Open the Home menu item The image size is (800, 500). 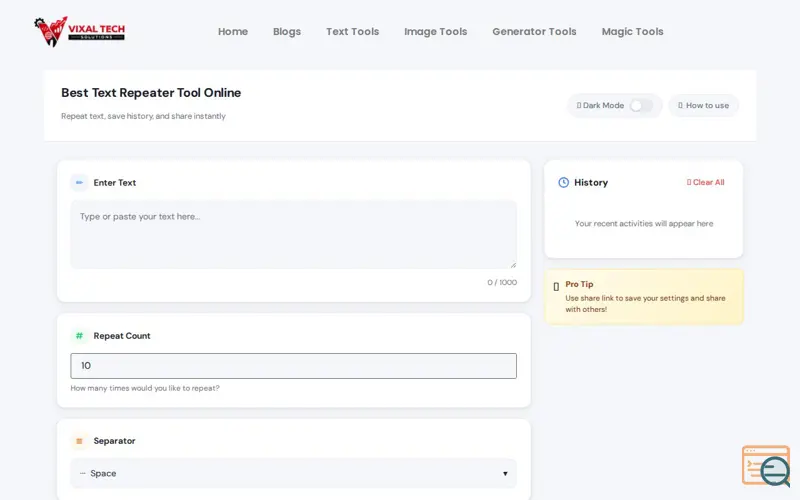pos(233,32)
